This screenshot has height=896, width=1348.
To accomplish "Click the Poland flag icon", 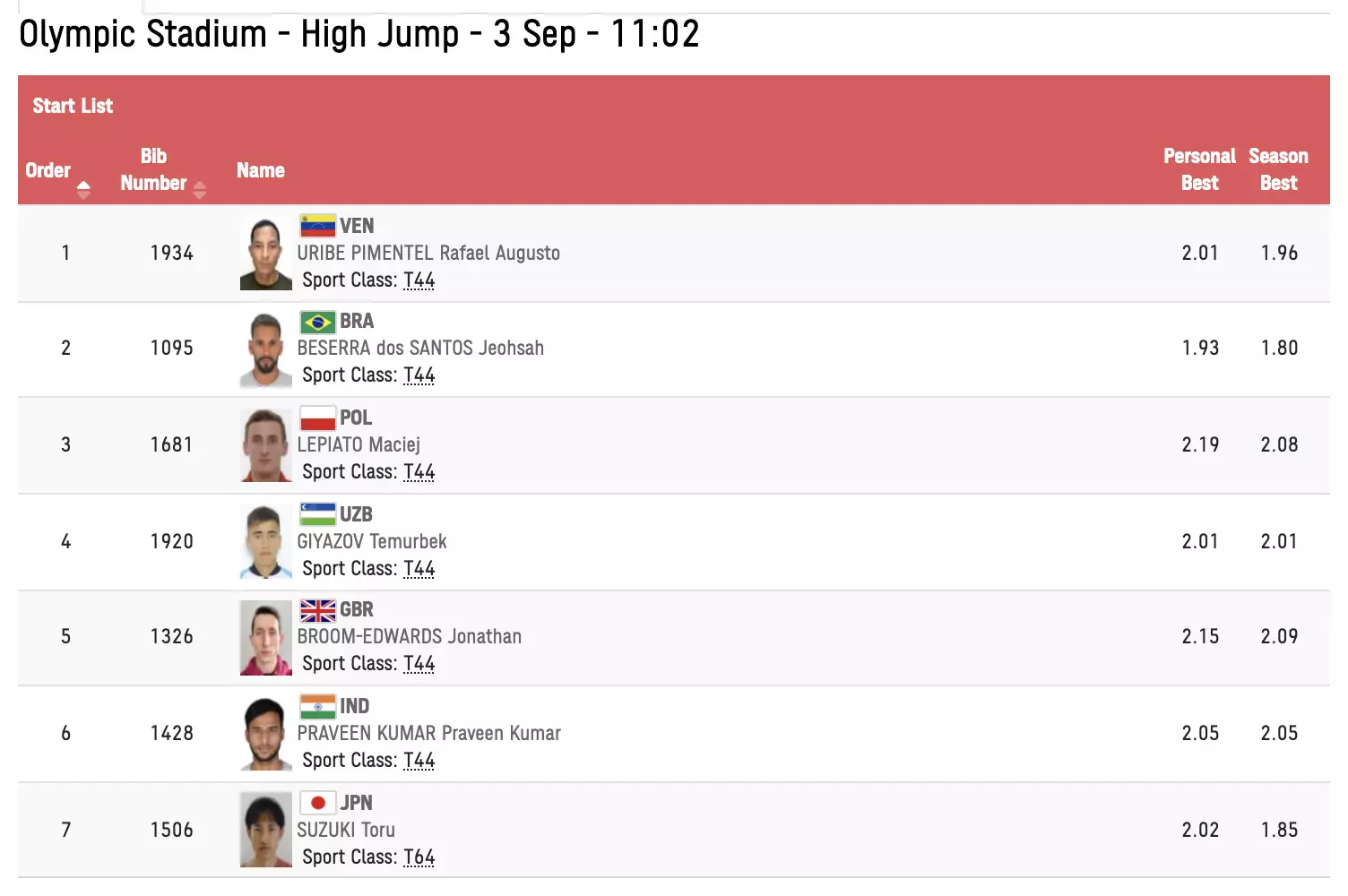I will point(317,418).
